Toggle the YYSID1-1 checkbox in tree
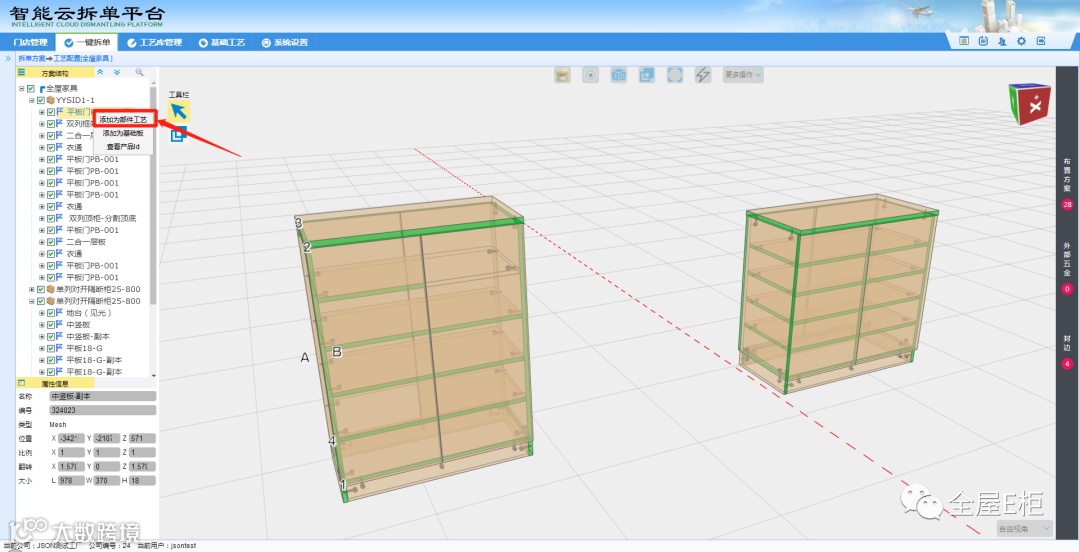 coord(41,100)
